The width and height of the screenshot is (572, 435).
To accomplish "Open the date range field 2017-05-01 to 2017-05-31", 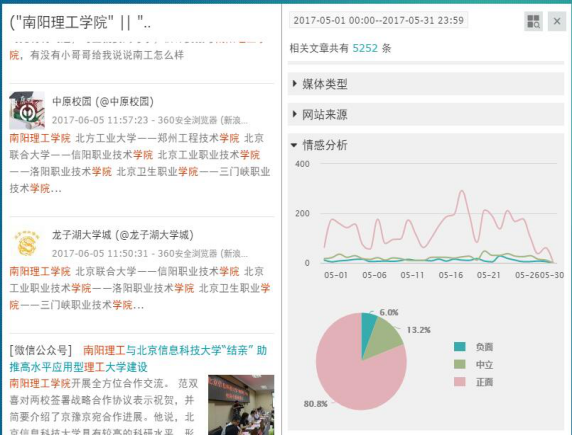I will click(378, 20).
